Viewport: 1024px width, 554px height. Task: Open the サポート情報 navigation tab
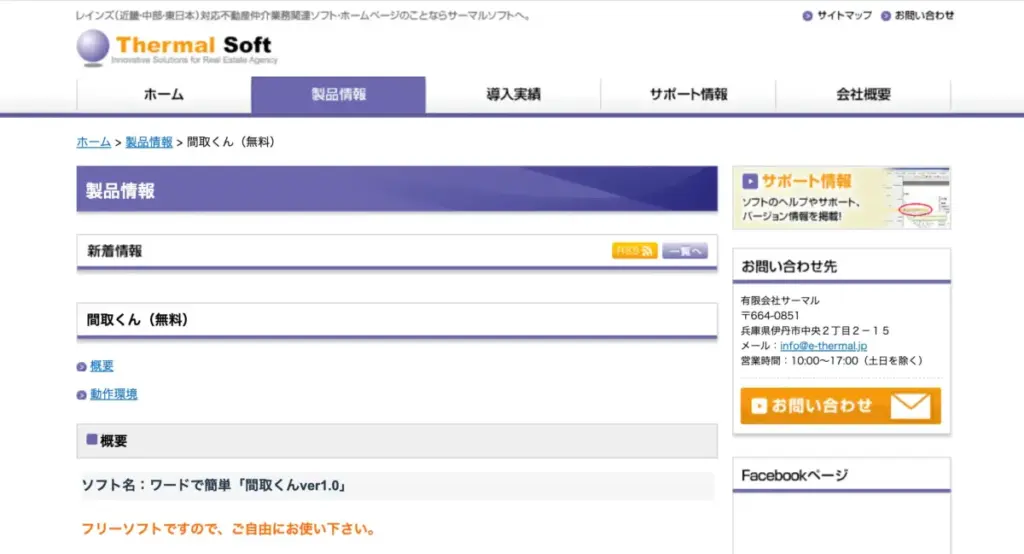click(688, 95)
